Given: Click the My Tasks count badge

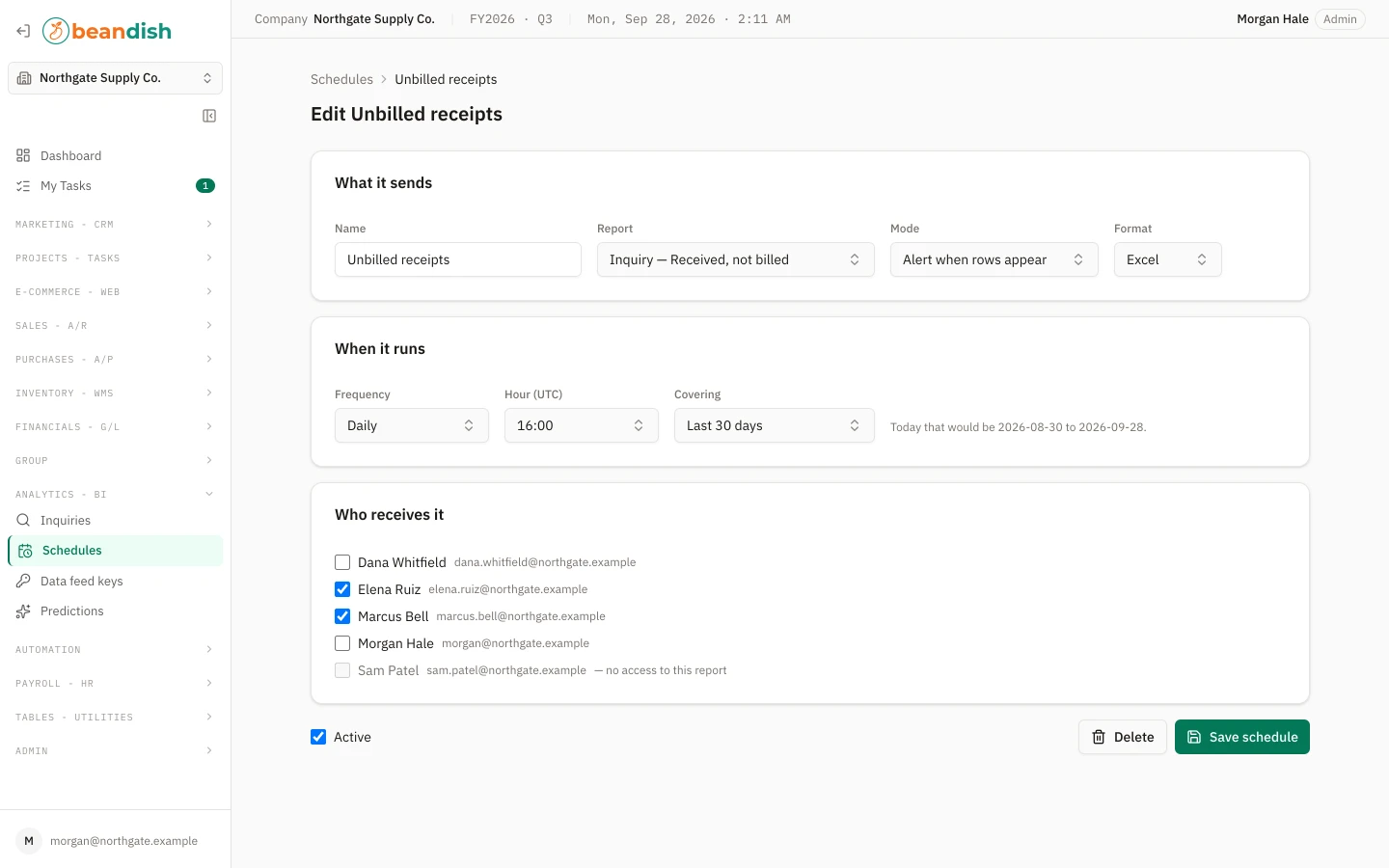Looking at the screenshot, I should point(205,185).
